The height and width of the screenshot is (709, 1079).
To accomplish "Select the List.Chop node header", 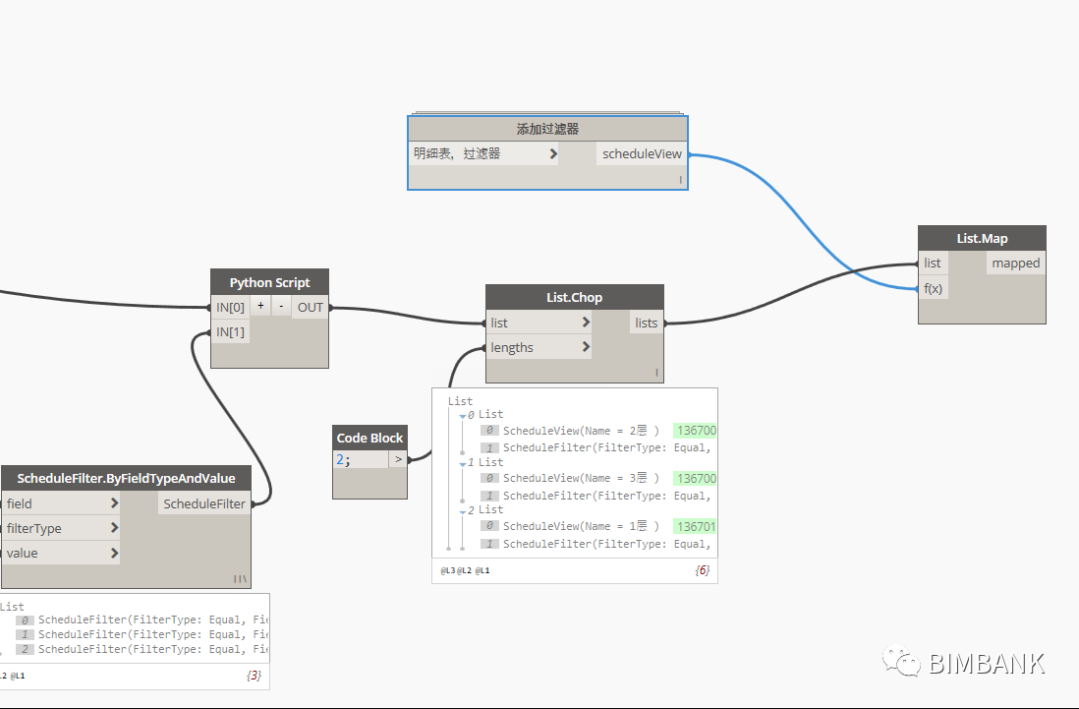I will click(575, 297).
